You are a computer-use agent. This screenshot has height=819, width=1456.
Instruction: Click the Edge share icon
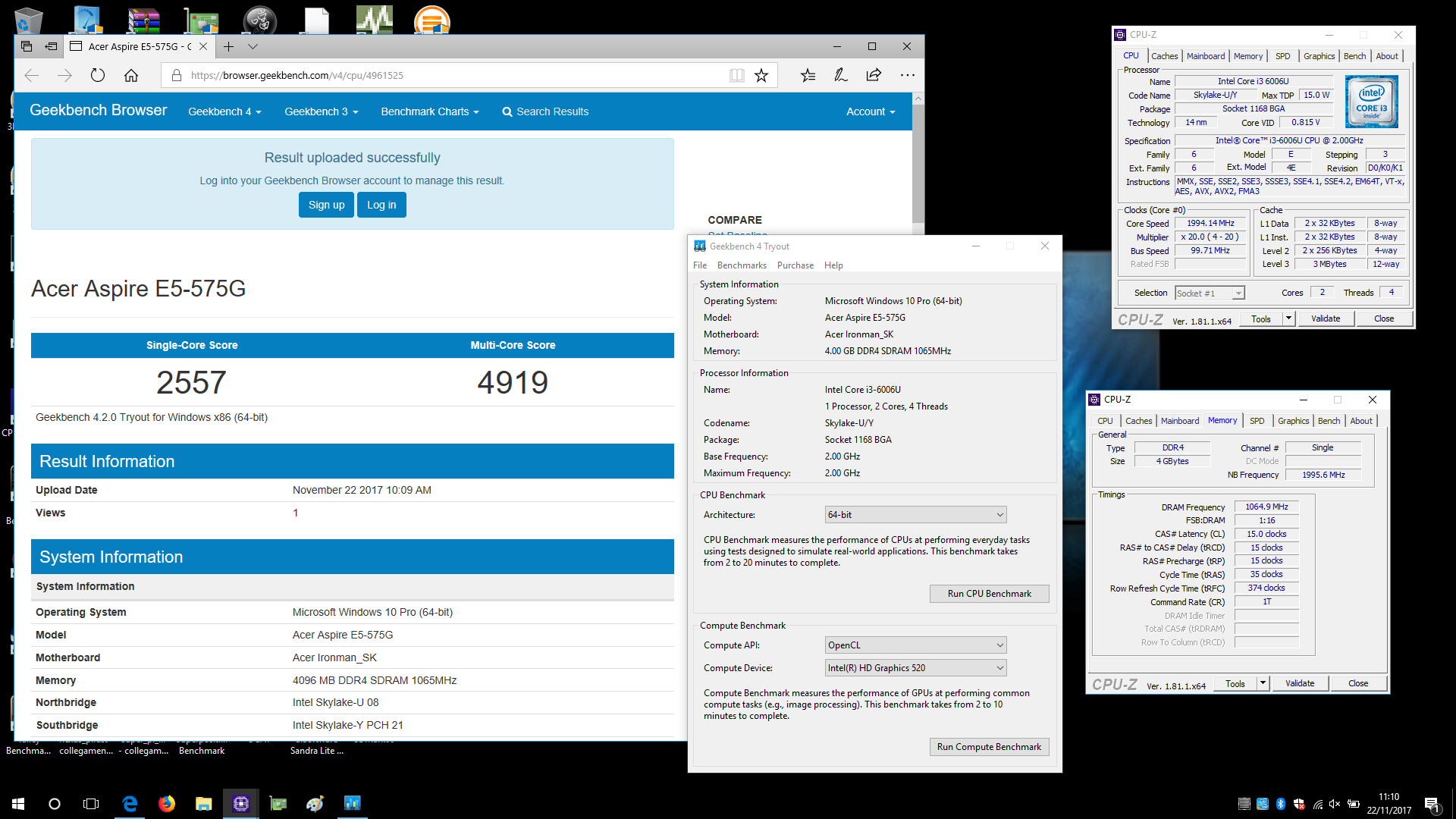point(874,75)
